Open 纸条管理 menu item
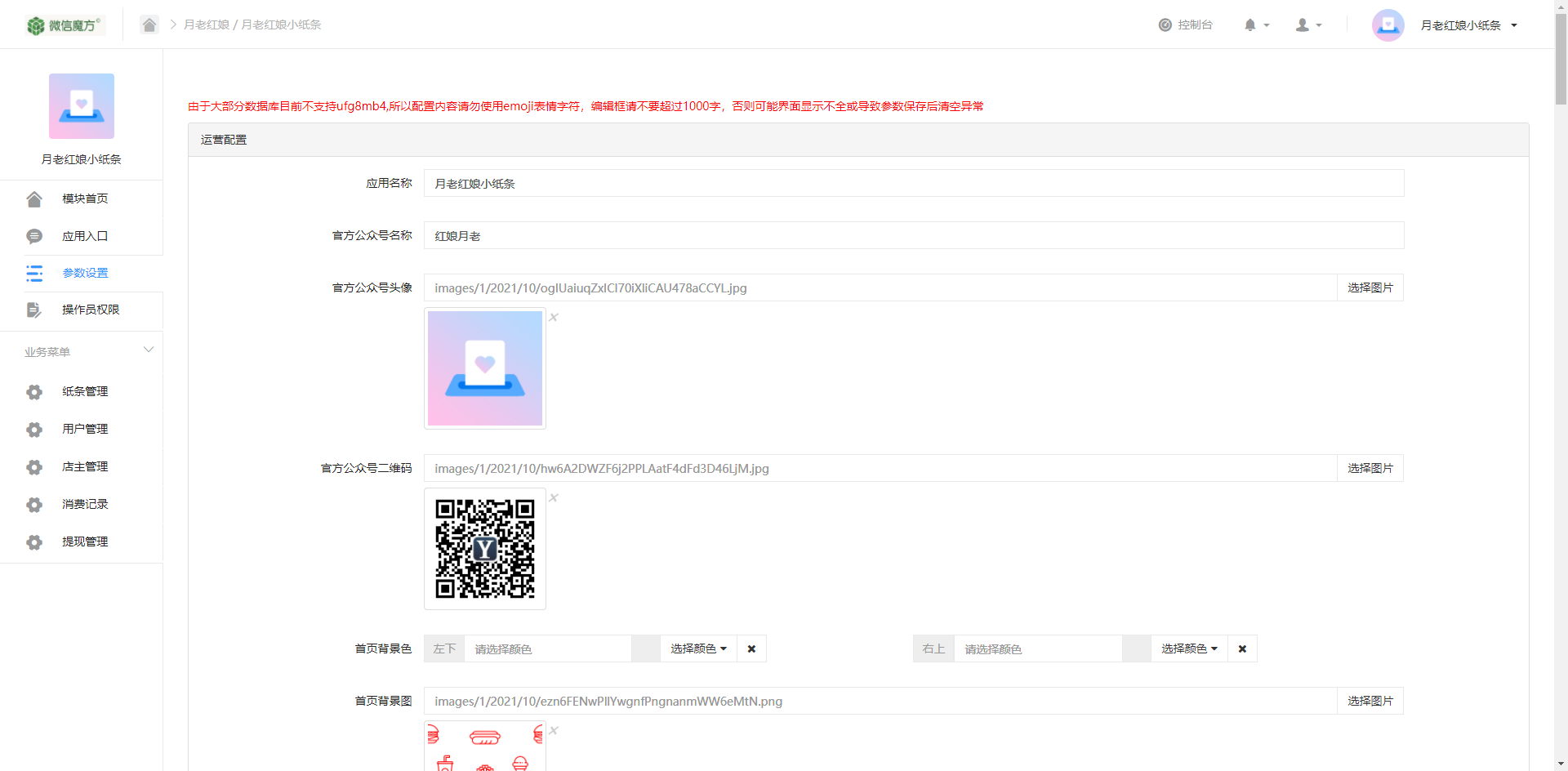 (85, 392)
